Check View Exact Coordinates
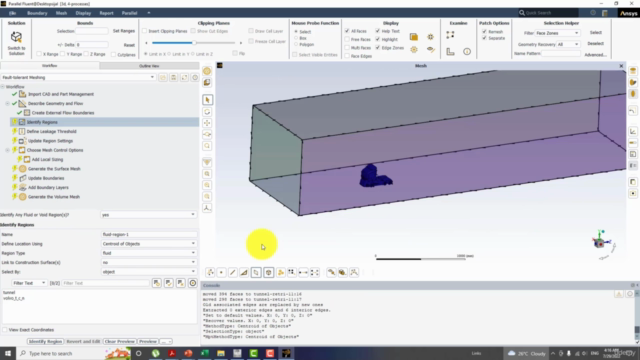The image size is (640, 360). [x=5, y=330]
